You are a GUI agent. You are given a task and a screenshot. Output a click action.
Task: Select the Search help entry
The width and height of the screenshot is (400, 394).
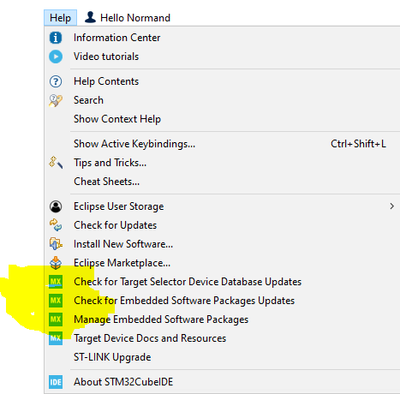[x=88, y=100]
